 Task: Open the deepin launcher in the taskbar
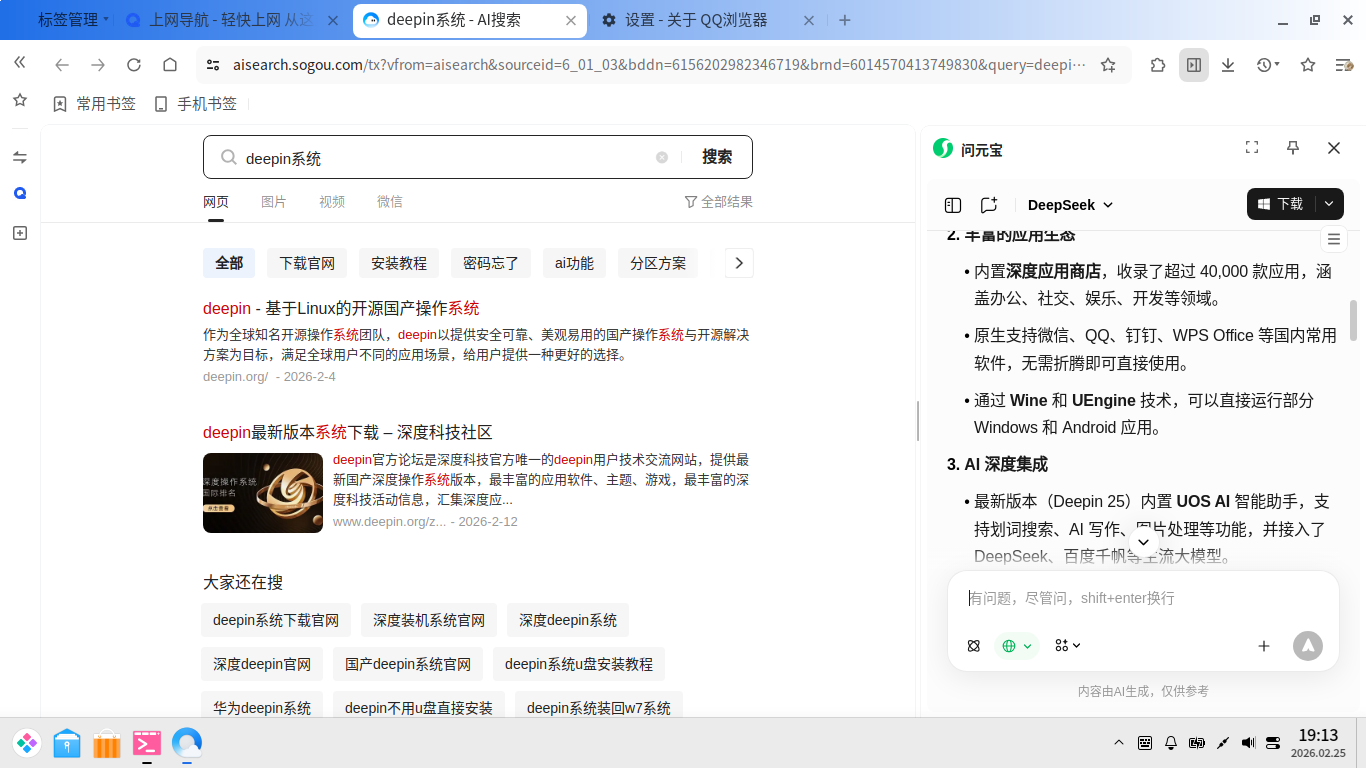pos(27,742)
